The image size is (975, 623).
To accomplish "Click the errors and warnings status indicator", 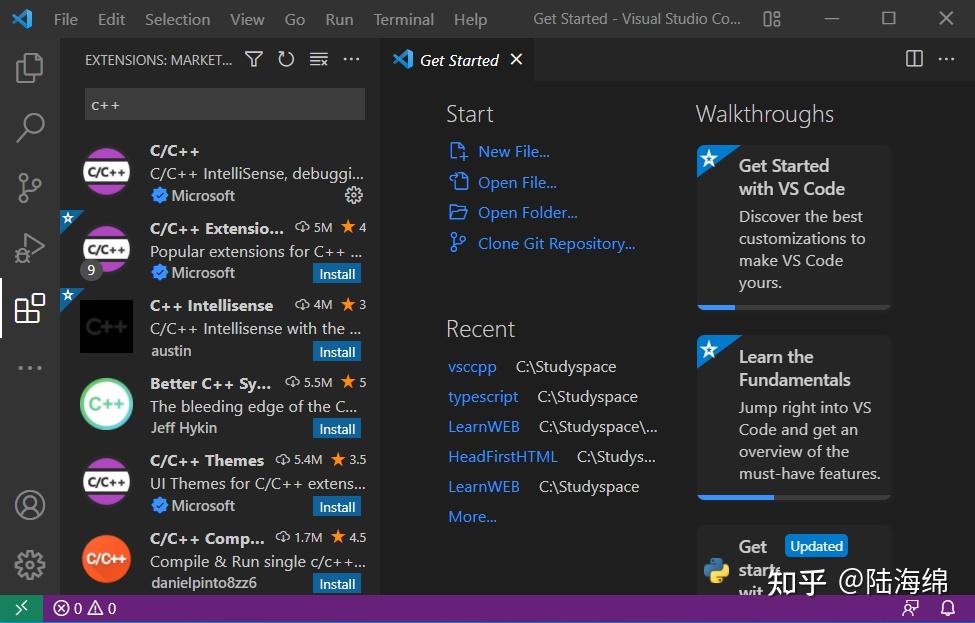I will click(84, 607).
